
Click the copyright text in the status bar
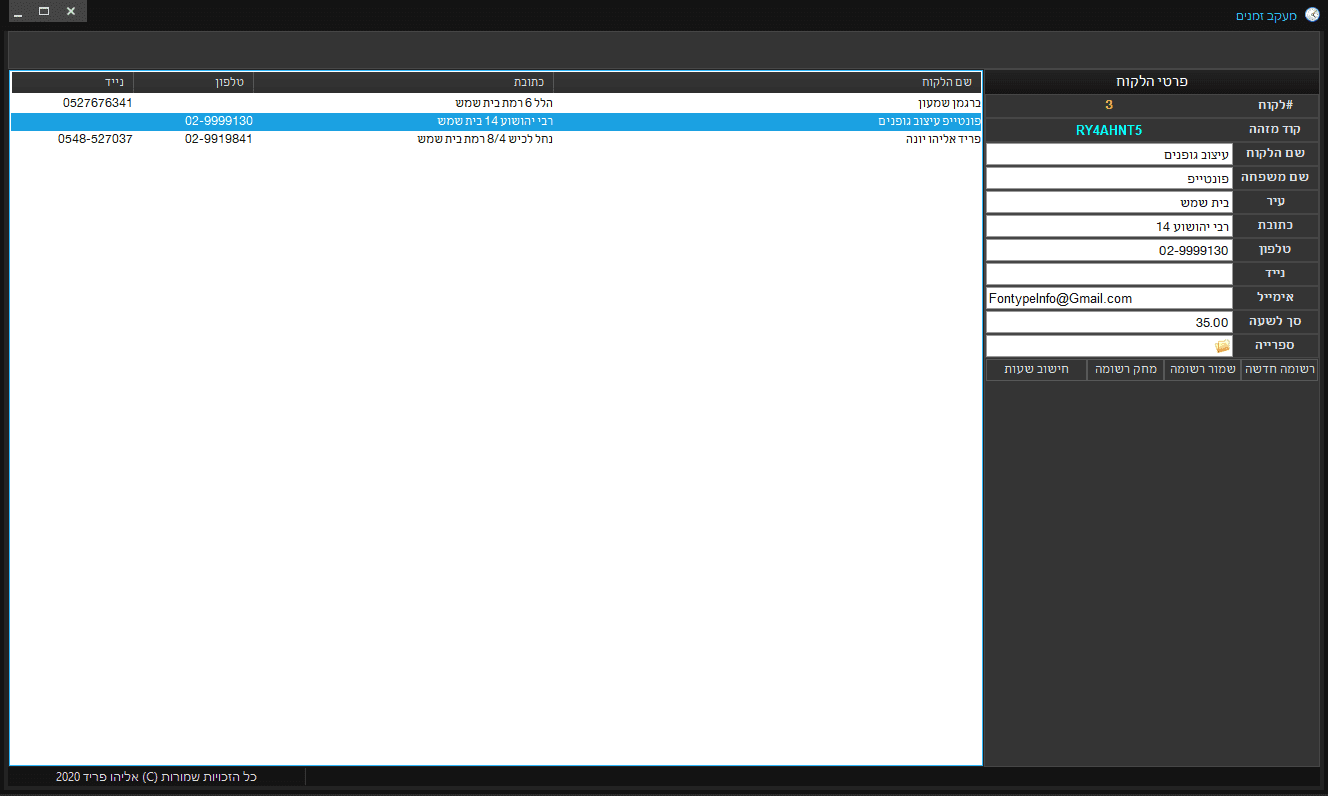point(157,777)
